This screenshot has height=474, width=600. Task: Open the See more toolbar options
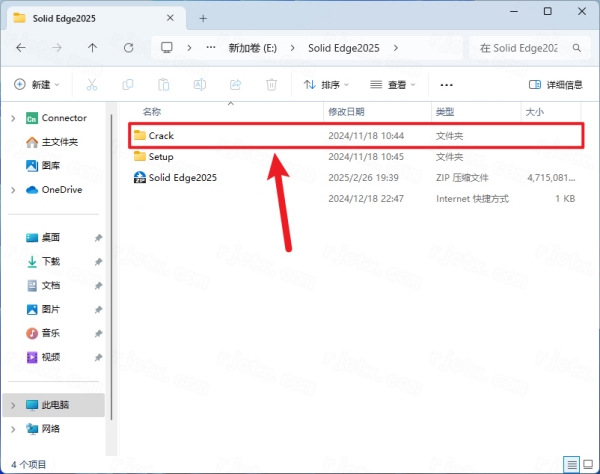(447, 85)
